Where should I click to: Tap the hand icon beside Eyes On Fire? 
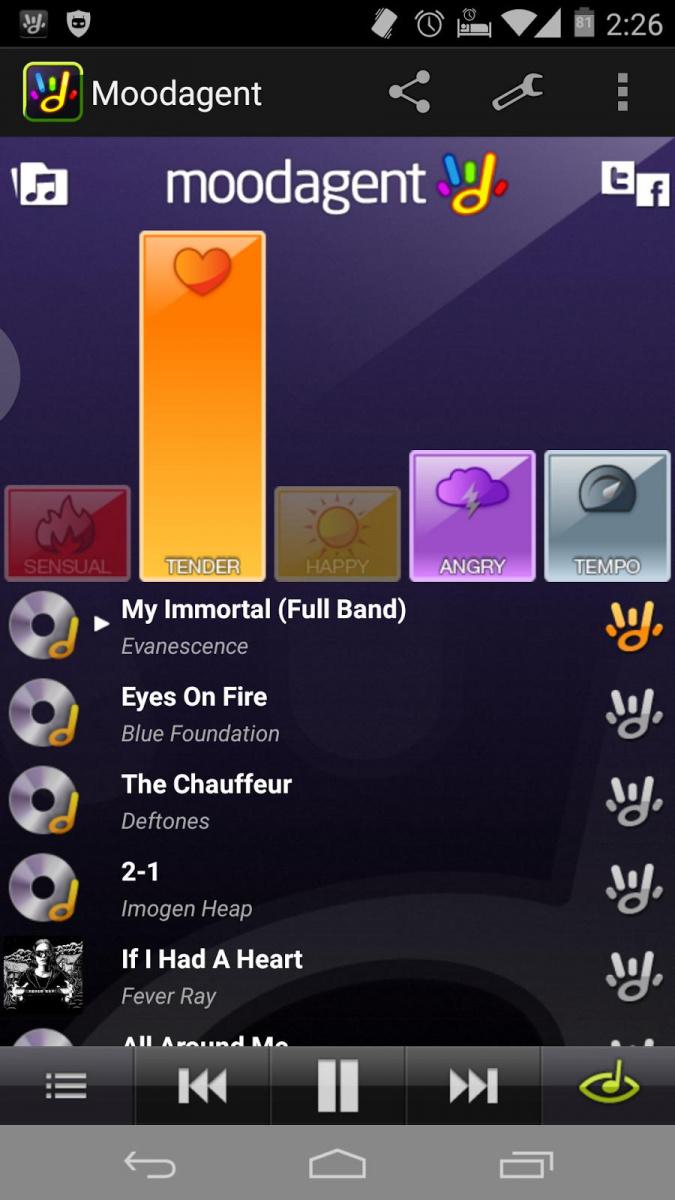(x=634, y=714)
